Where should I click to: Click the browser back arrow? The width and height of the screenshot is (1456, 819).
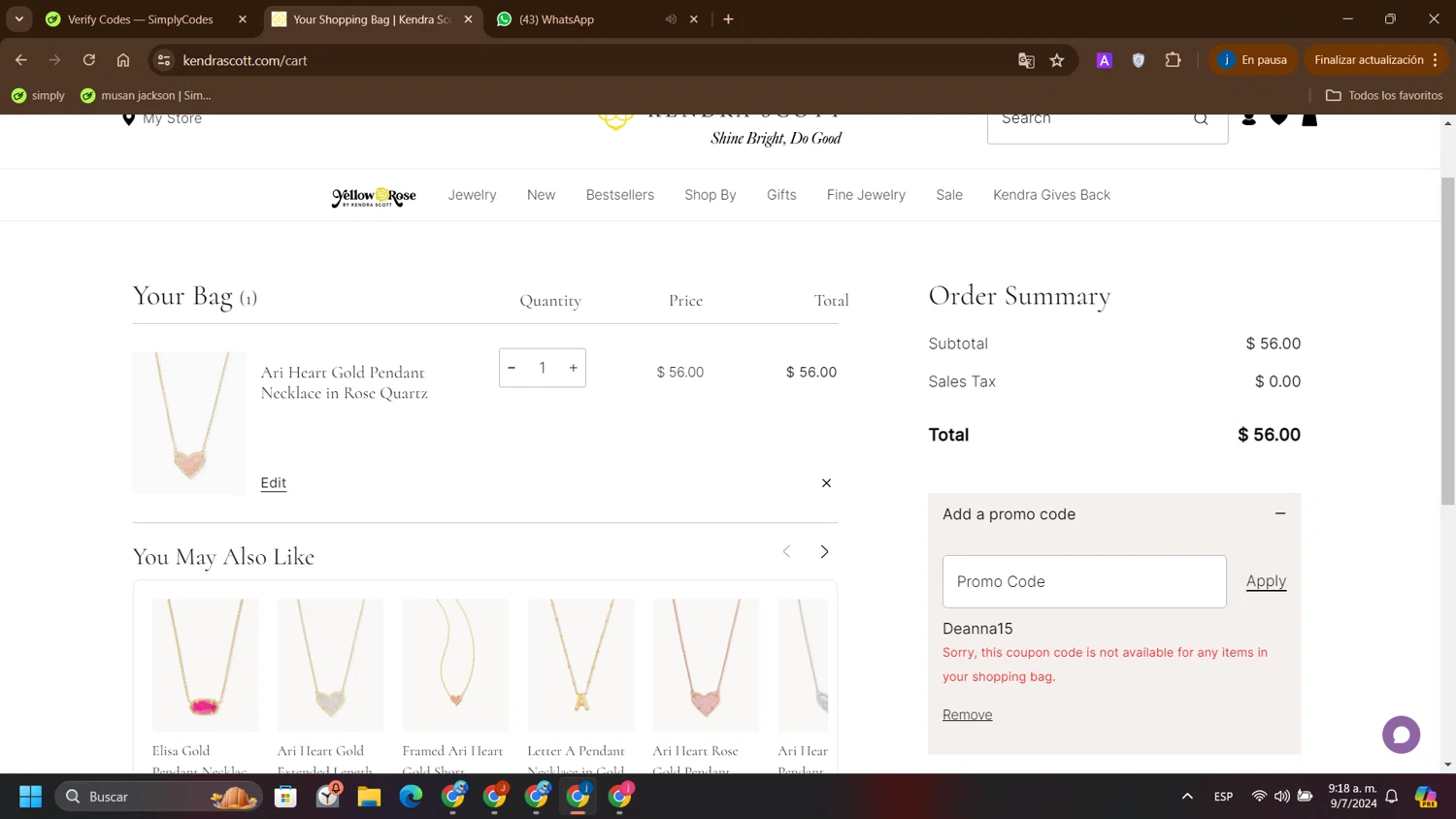(x=20, y=60)
